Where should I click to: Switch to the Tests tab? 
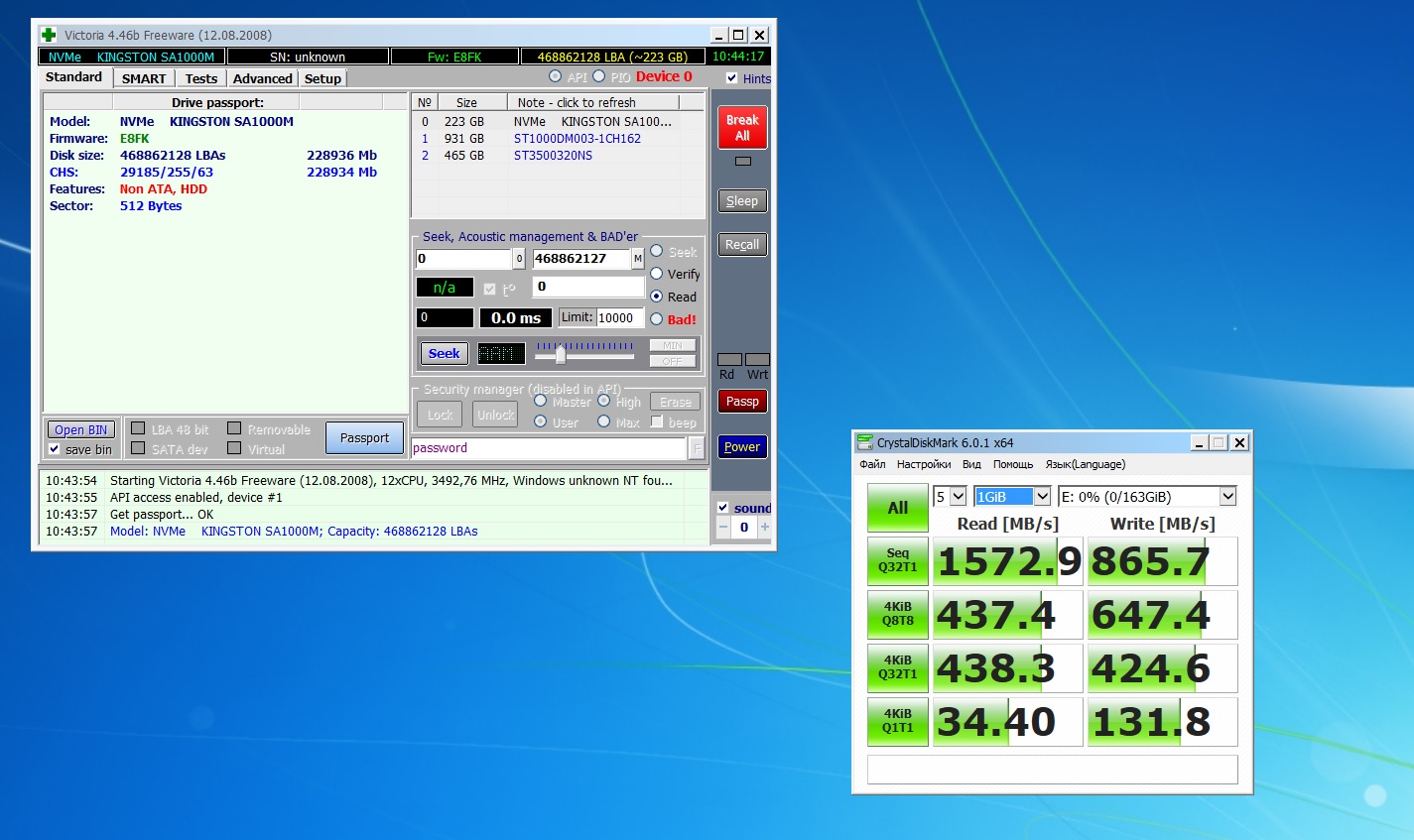pos(201,78)
